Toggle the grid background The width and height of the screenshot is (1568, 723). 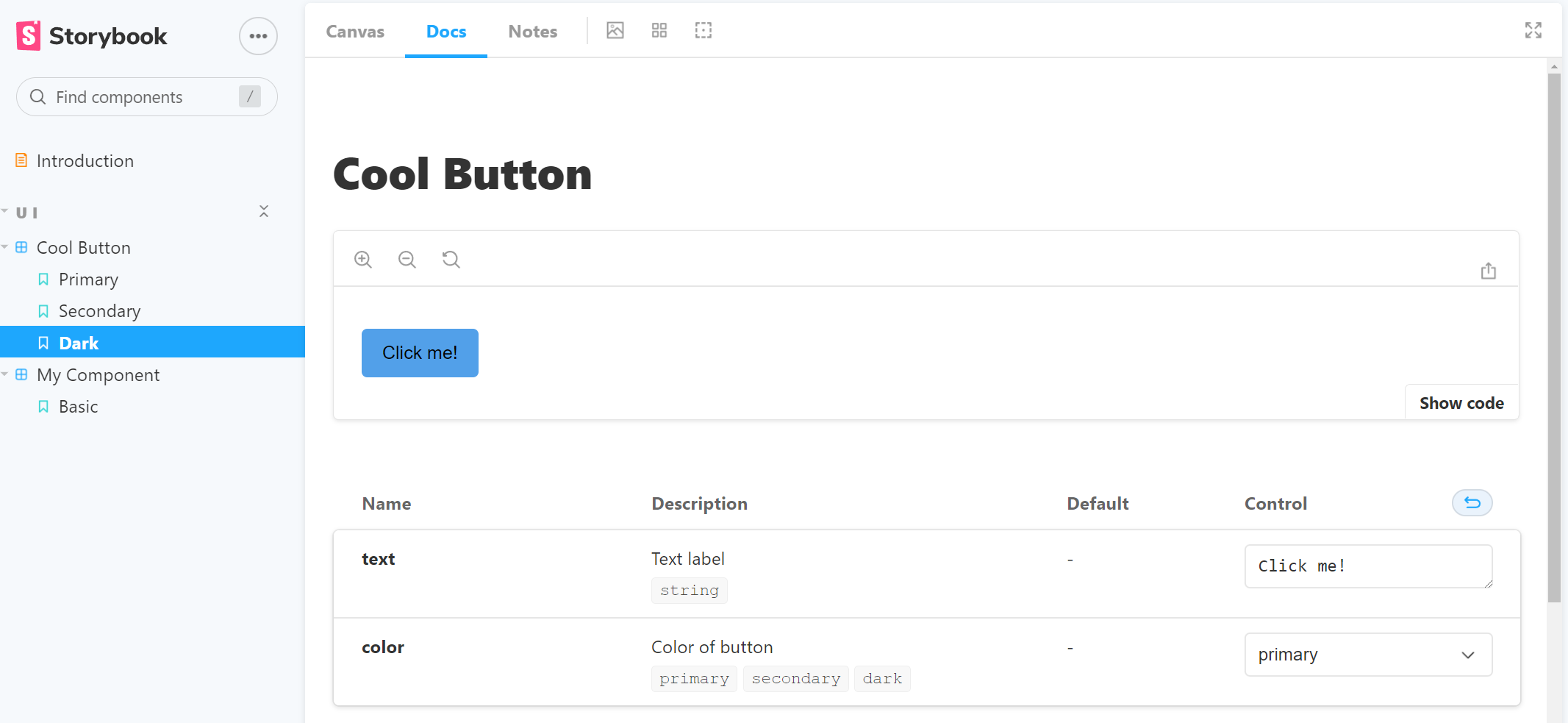(659, 30)
